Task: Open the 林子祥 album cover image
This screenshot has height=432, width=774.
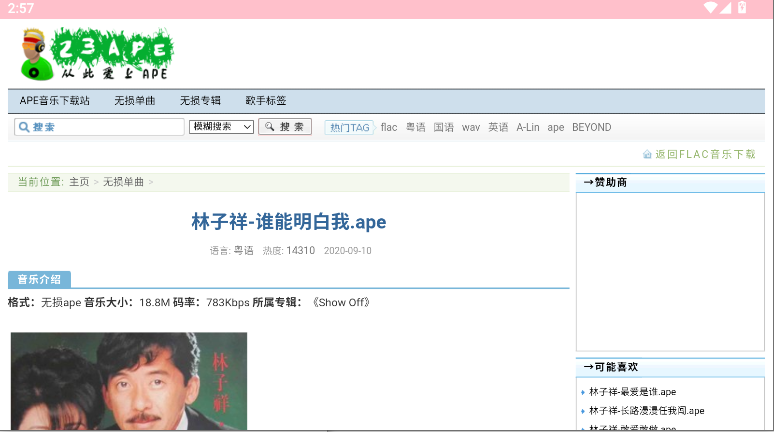Action: pos(129,381)
